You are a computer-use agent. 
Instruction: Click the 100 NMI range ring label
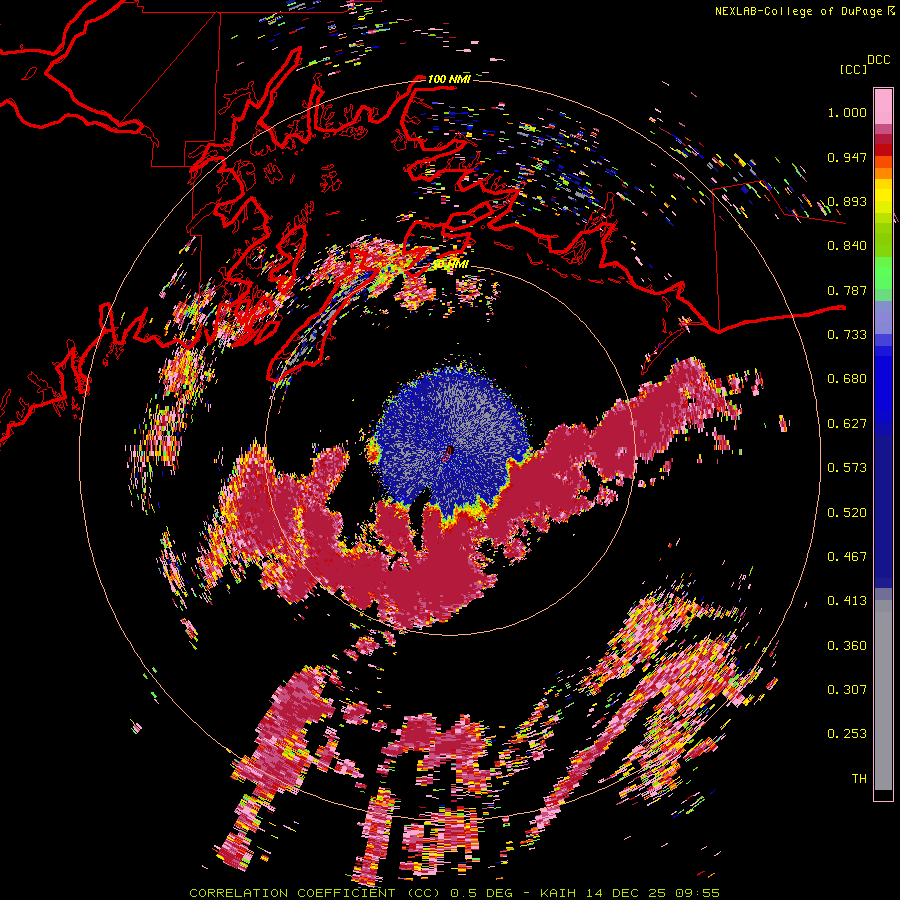tap(449, 79)
